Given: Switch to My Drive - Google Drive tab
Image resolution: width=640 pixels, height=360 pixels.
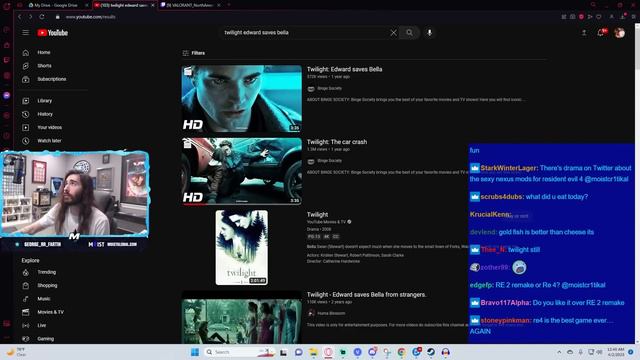Looking at the screenshot, I should click(x=56, y=5).
